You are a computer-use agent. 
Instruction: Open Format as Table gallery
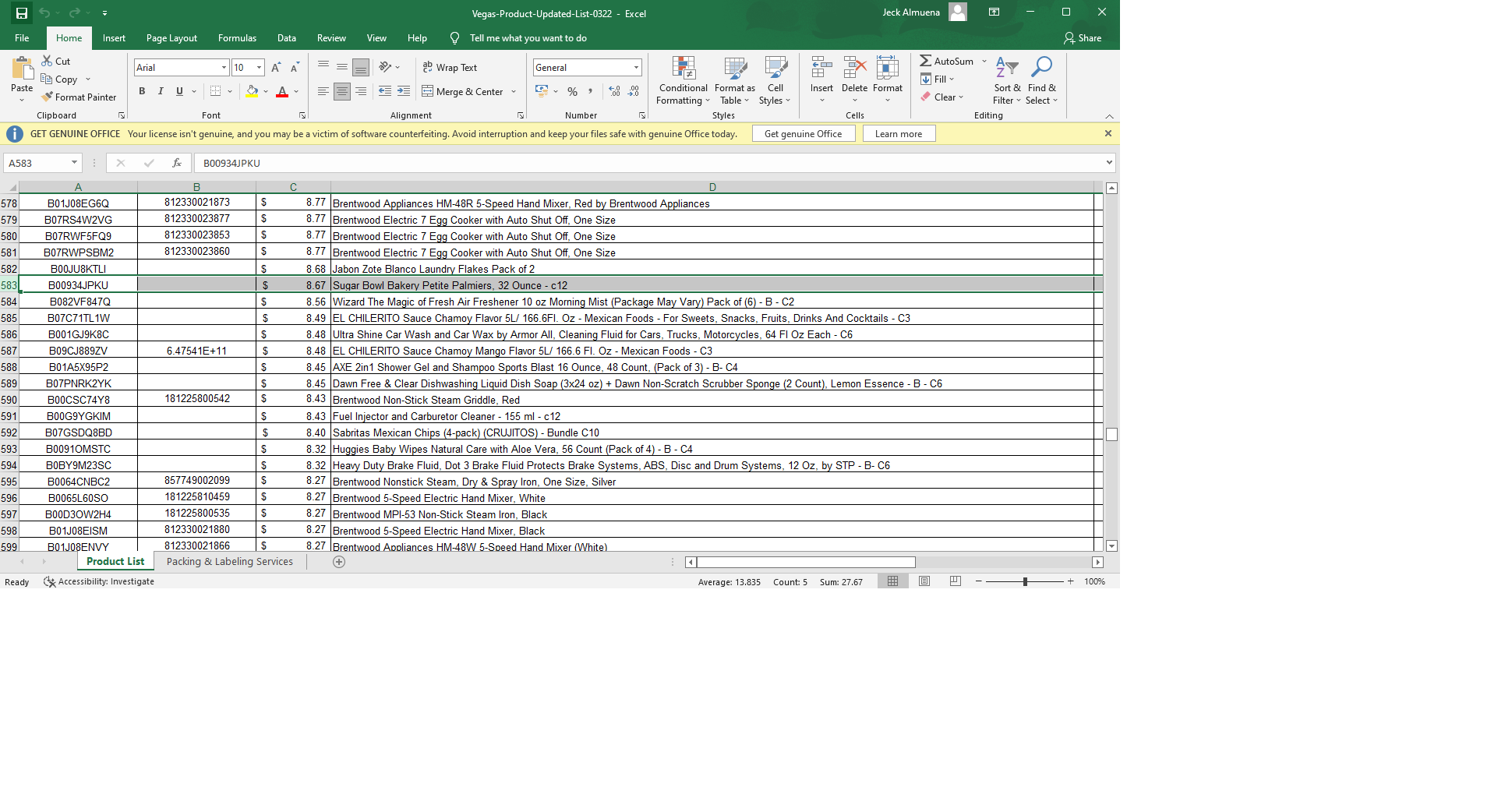coord(734,80)
